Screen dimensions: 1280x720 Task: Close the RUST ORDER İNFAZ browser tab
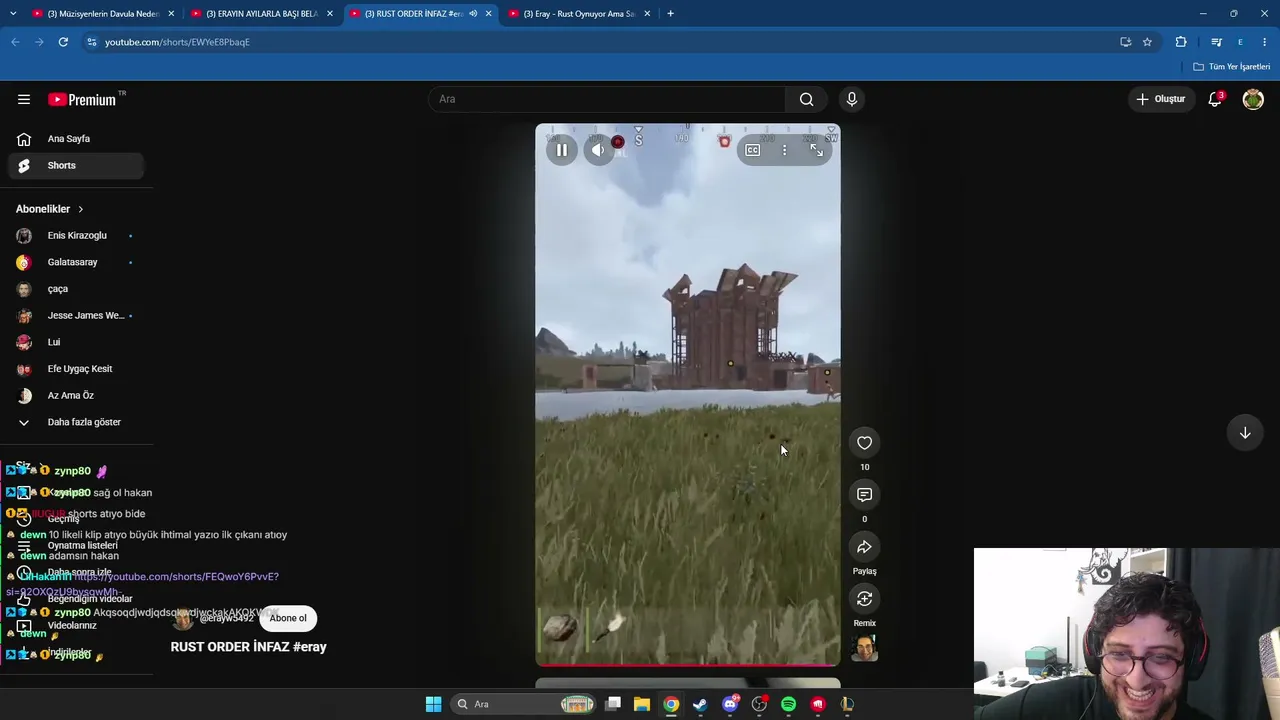tap(488, 14)
